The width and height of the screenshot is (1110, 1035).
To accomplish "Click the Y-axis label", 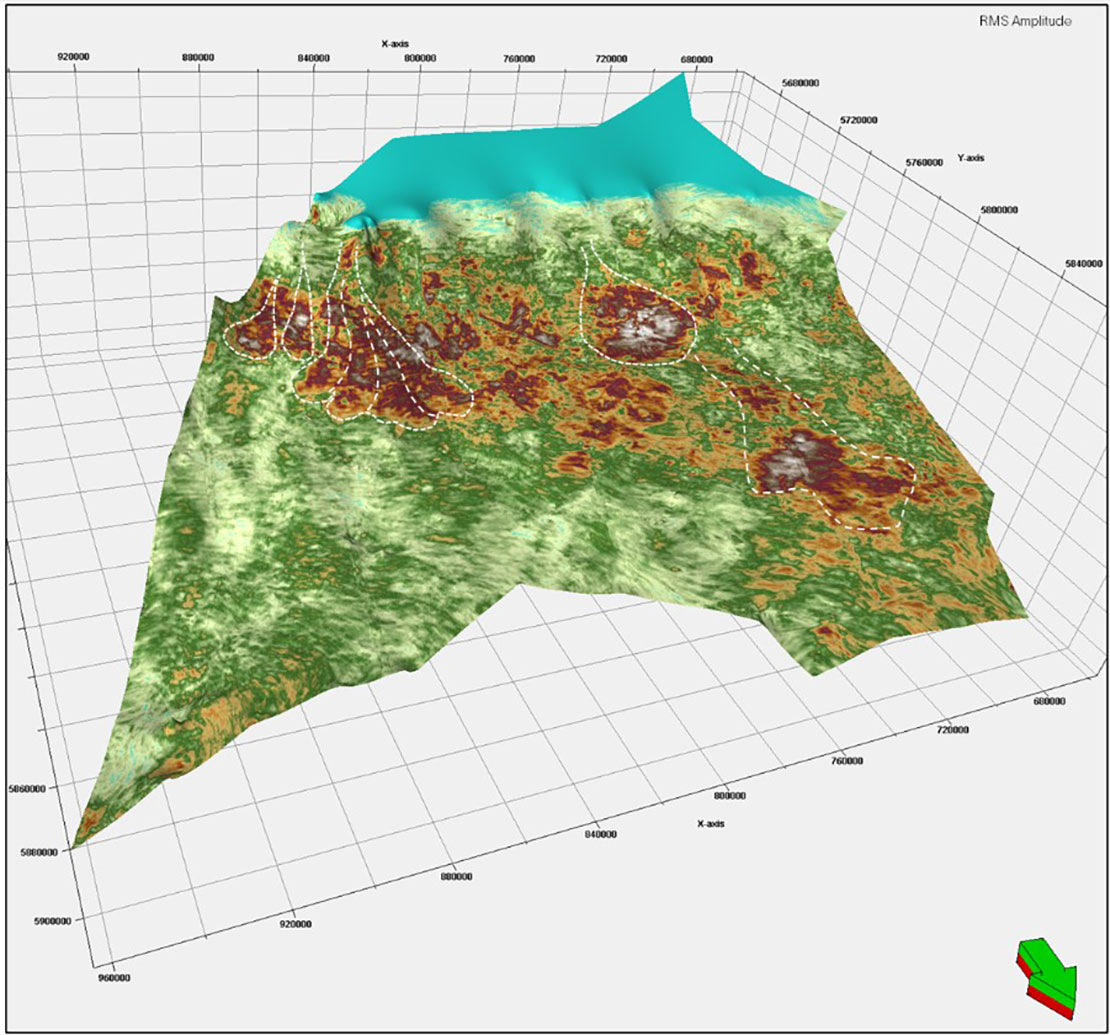I will [971, 159].
